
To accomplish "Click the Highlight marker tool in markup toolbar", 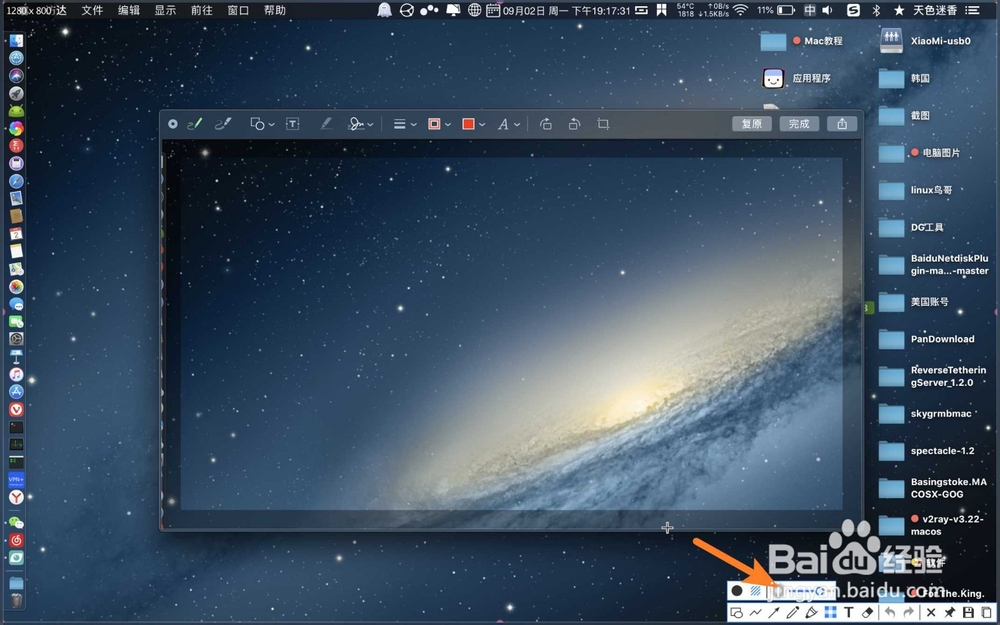I will pyautogui.click(x=326, y=124).
